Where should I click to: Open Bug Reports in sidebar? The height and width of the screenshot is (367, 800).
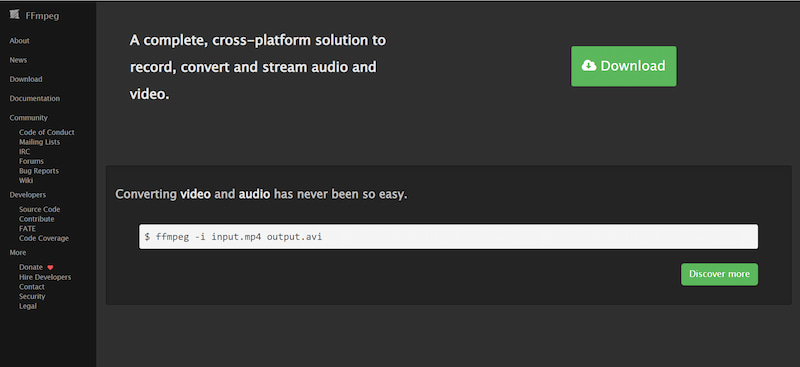tap(39, 171)
